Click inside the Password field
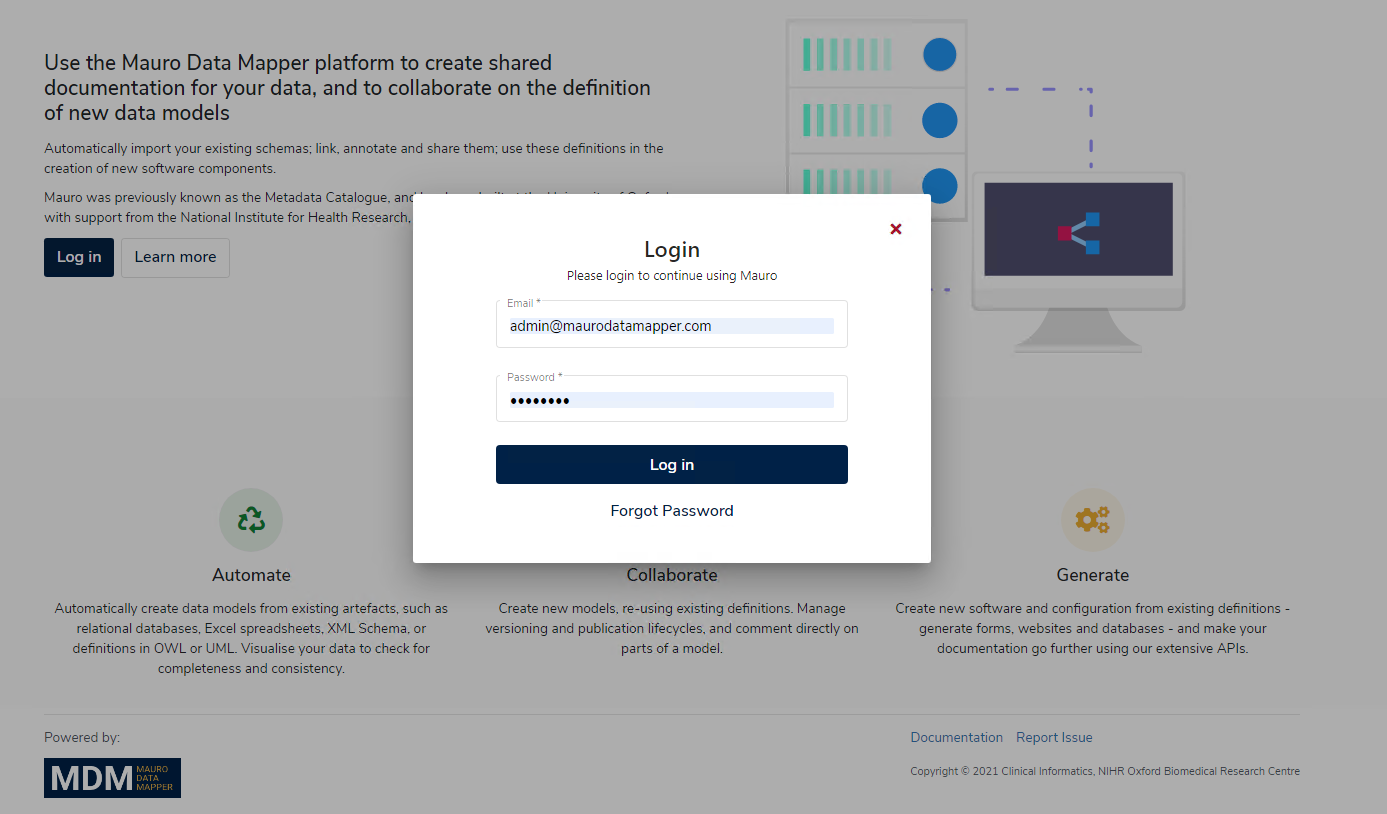 (671, 399)
